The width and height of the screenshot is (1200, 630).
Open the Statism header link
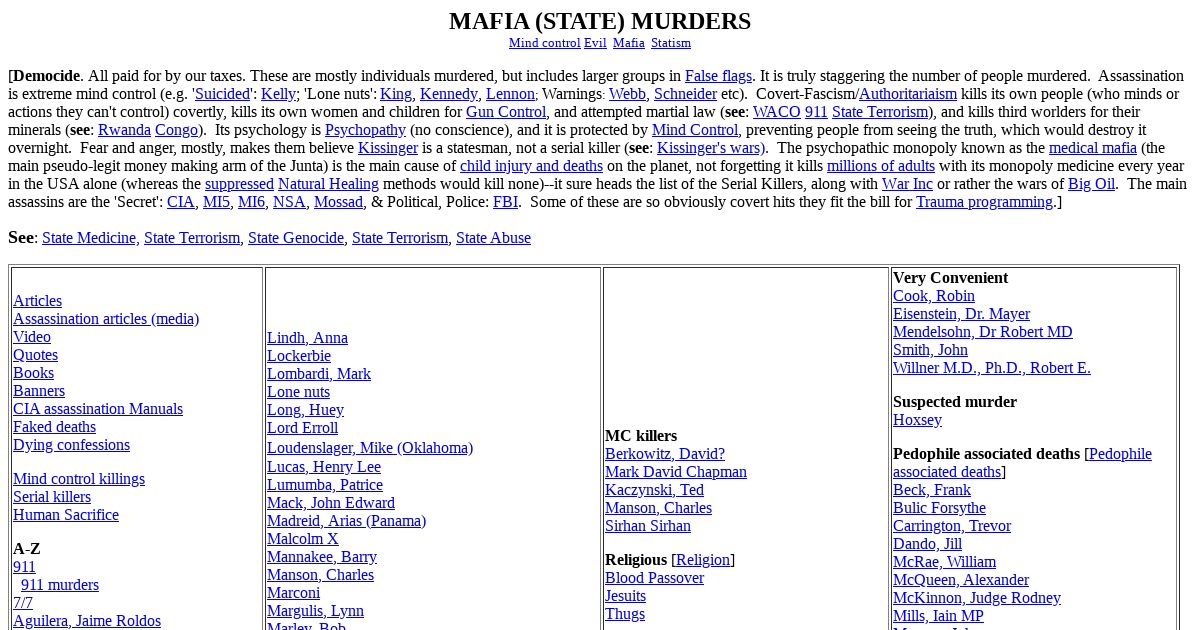[x=671, y=43]
